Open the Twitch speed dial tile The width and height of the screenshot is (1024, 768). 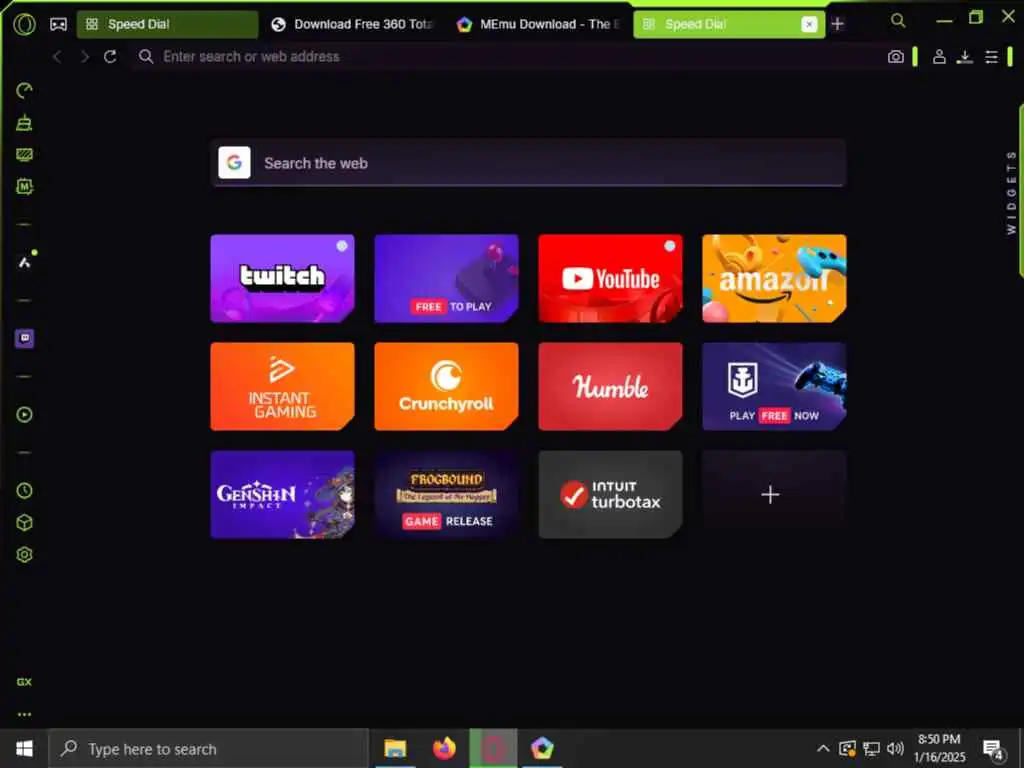[282, 278]
